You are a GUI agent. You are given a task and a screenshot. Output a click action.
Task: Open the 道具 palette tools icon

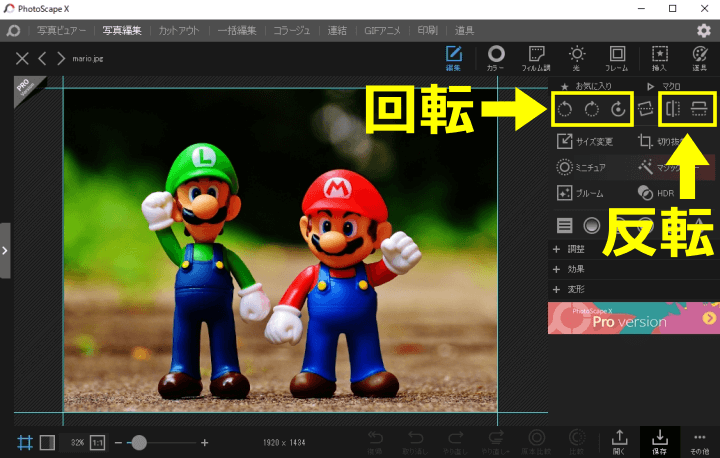pos(700,58)
